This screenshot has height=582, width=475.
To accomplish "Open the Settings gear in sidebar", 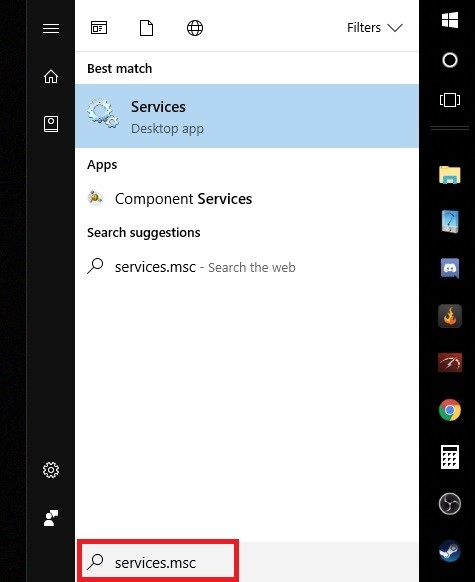I will click(x=51, y=470).
